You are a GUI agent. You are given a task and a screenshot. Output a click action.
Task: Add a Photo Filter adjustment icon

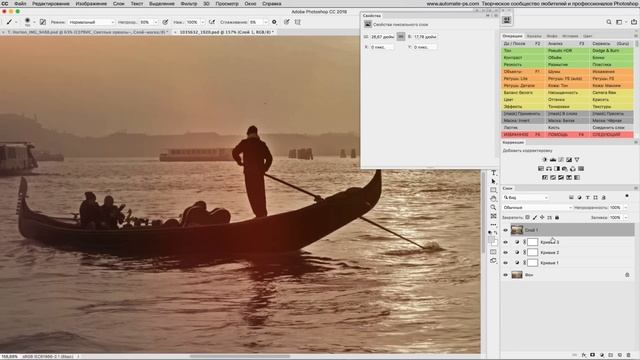coord(565,169)
